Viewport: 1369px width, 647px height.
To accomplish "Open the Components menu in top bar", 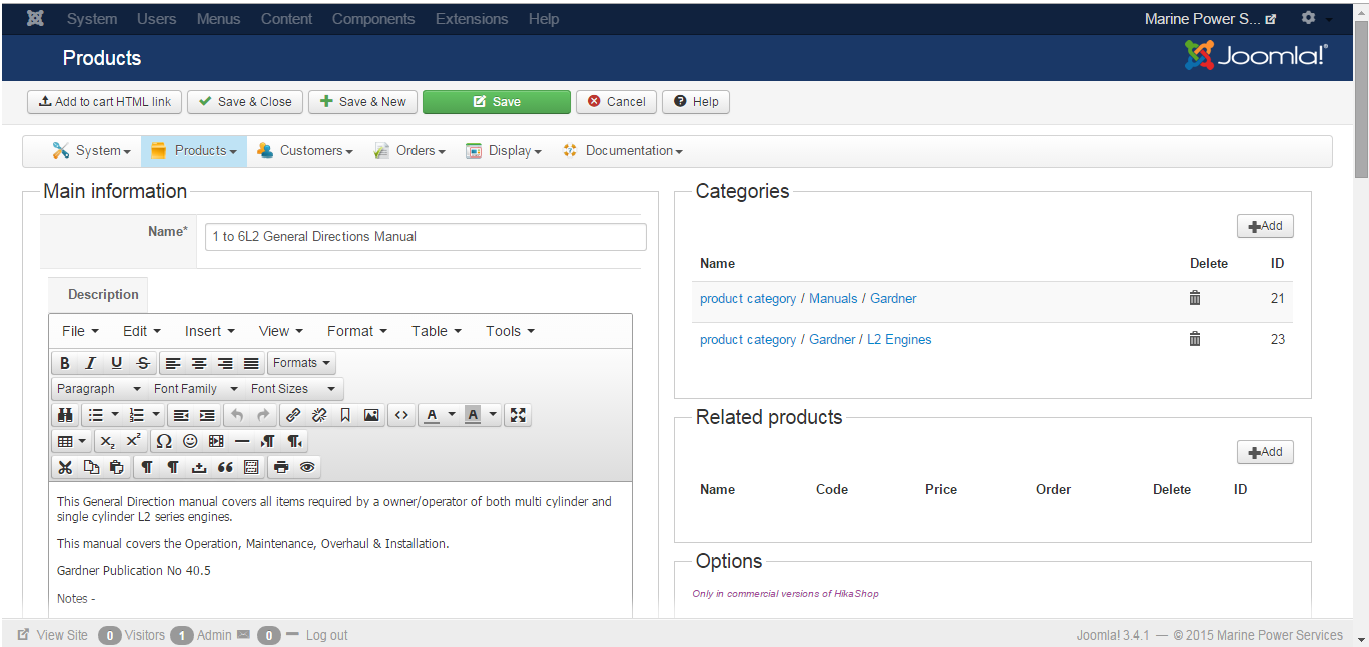I will point(373,19).
